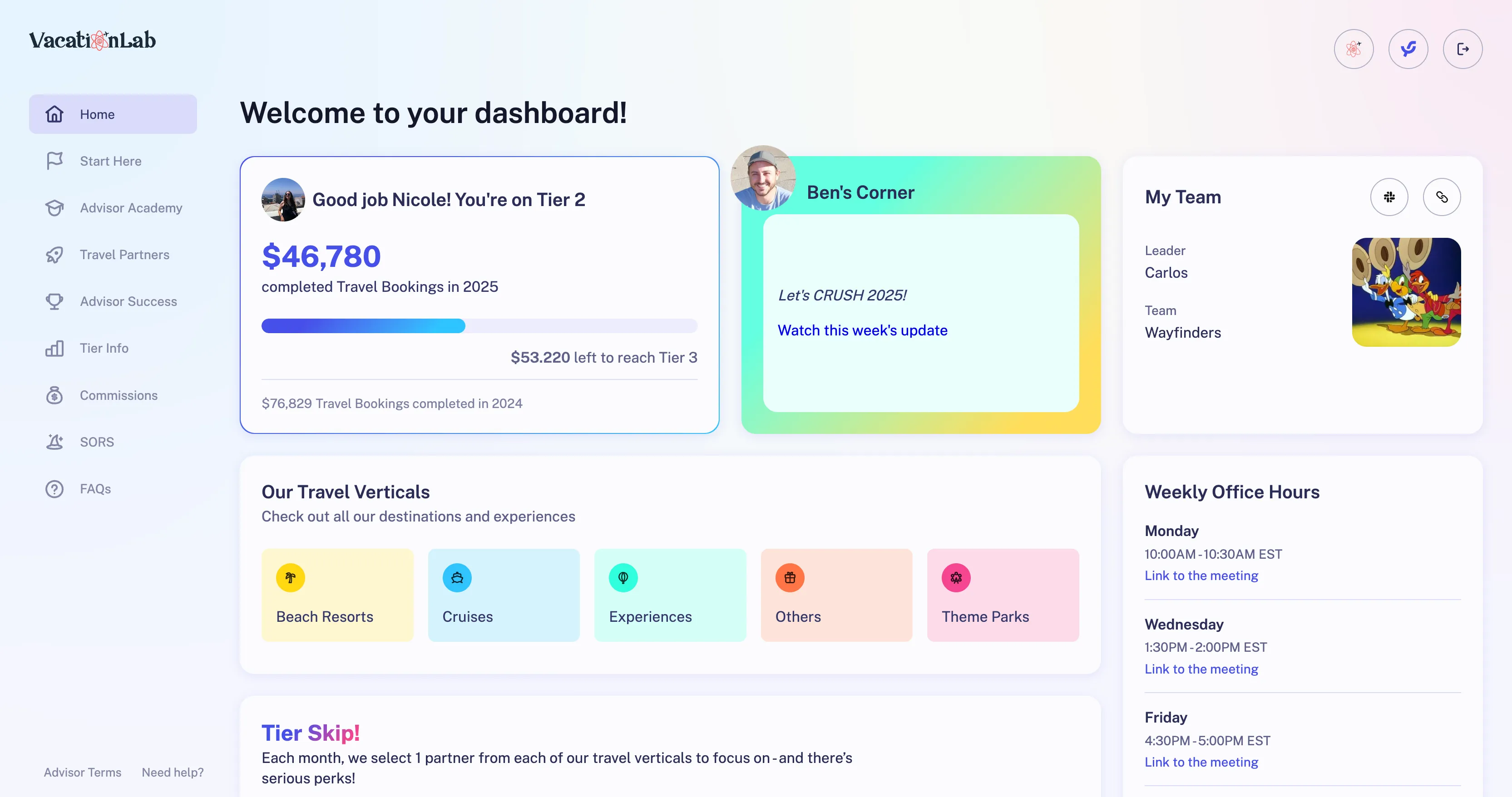Open Commissions from the sidebar
1512x797 pixels.
click(x=119, y=395)
